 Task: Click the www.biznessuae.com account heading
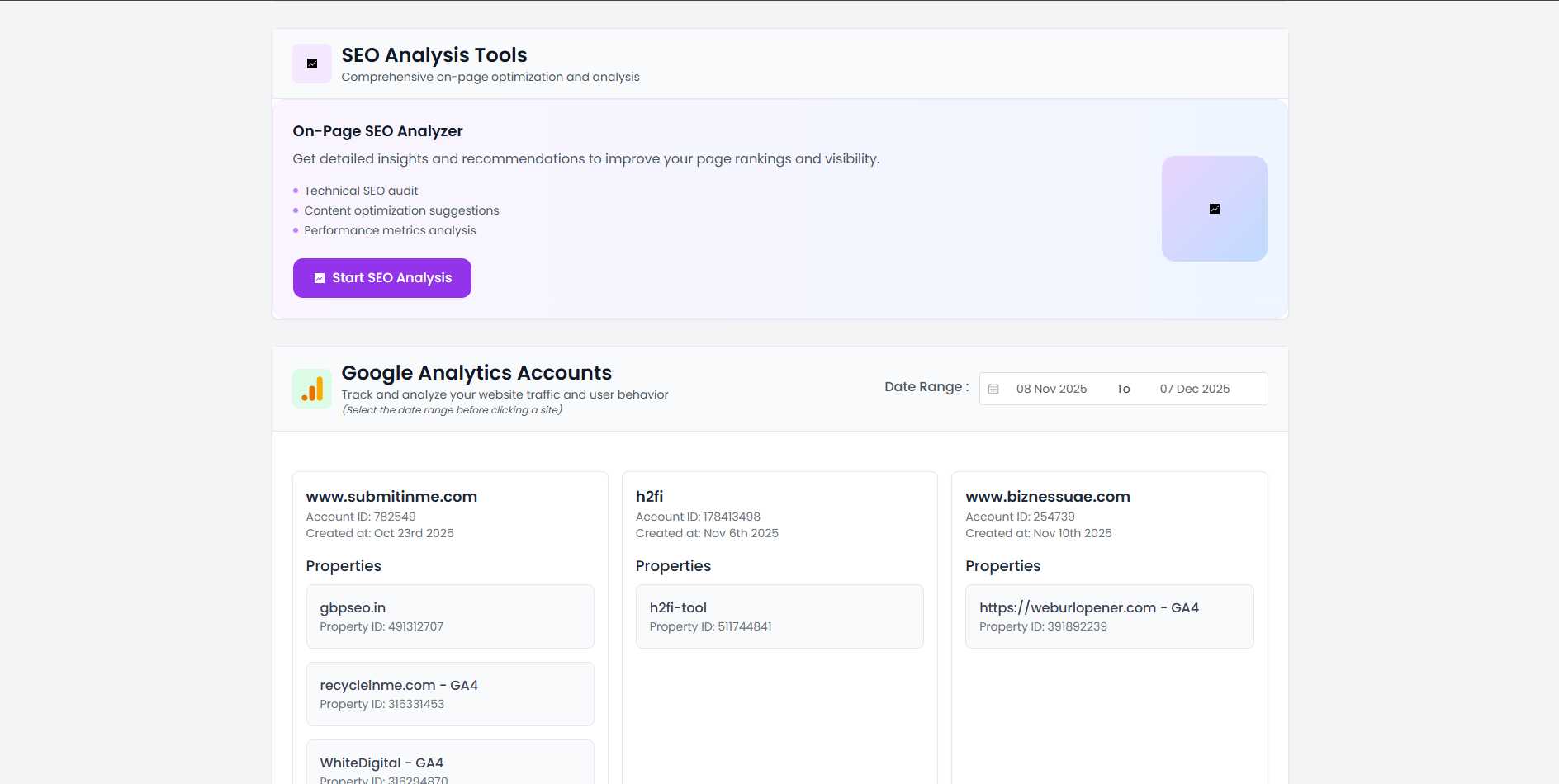tap(1047, 496)
